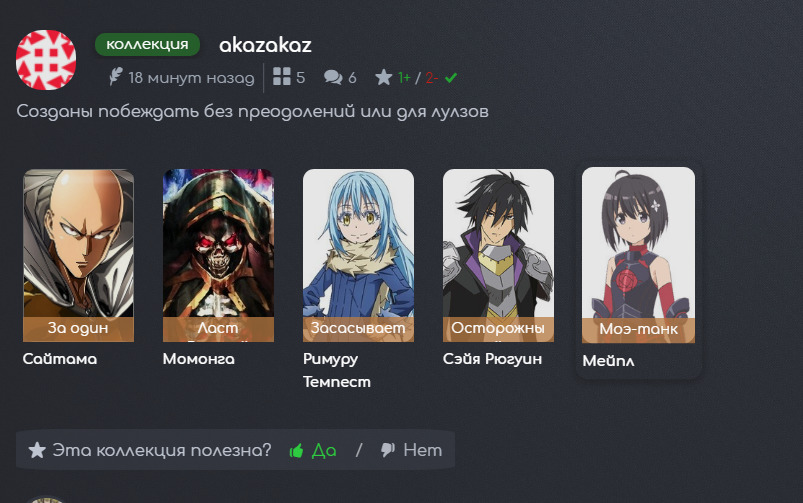Click the 1+ positive votes counter
Screen dimensions: 803x503
point(404,77)
